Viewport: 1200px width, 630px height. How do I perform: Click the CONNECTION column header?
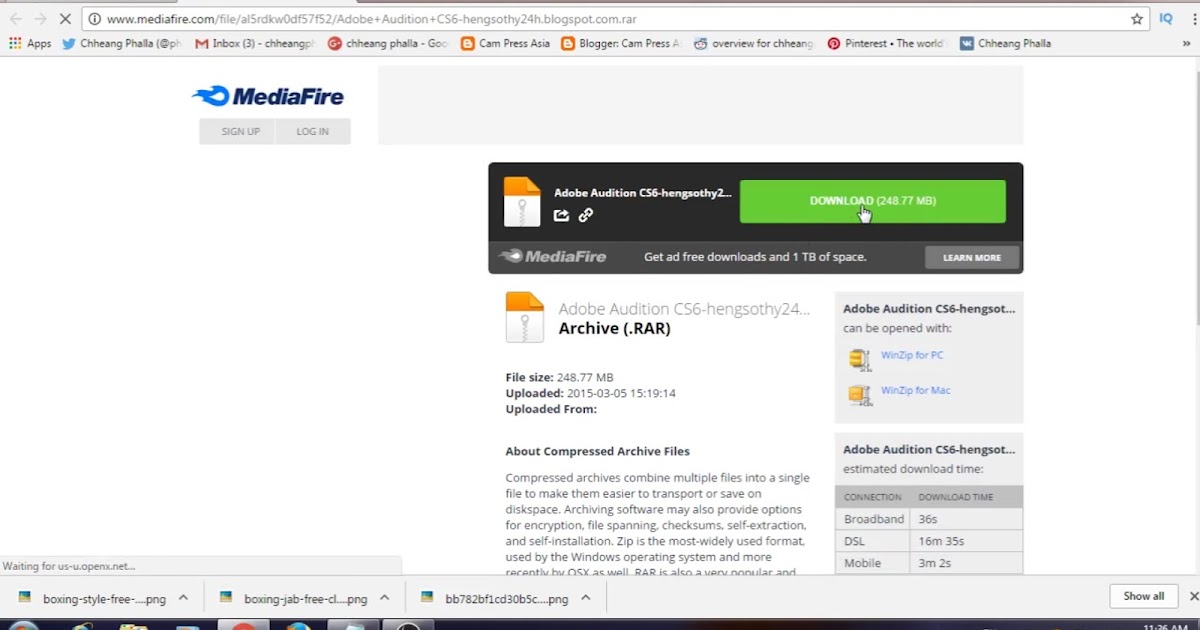pyautogui.click(x=872, y=497)
